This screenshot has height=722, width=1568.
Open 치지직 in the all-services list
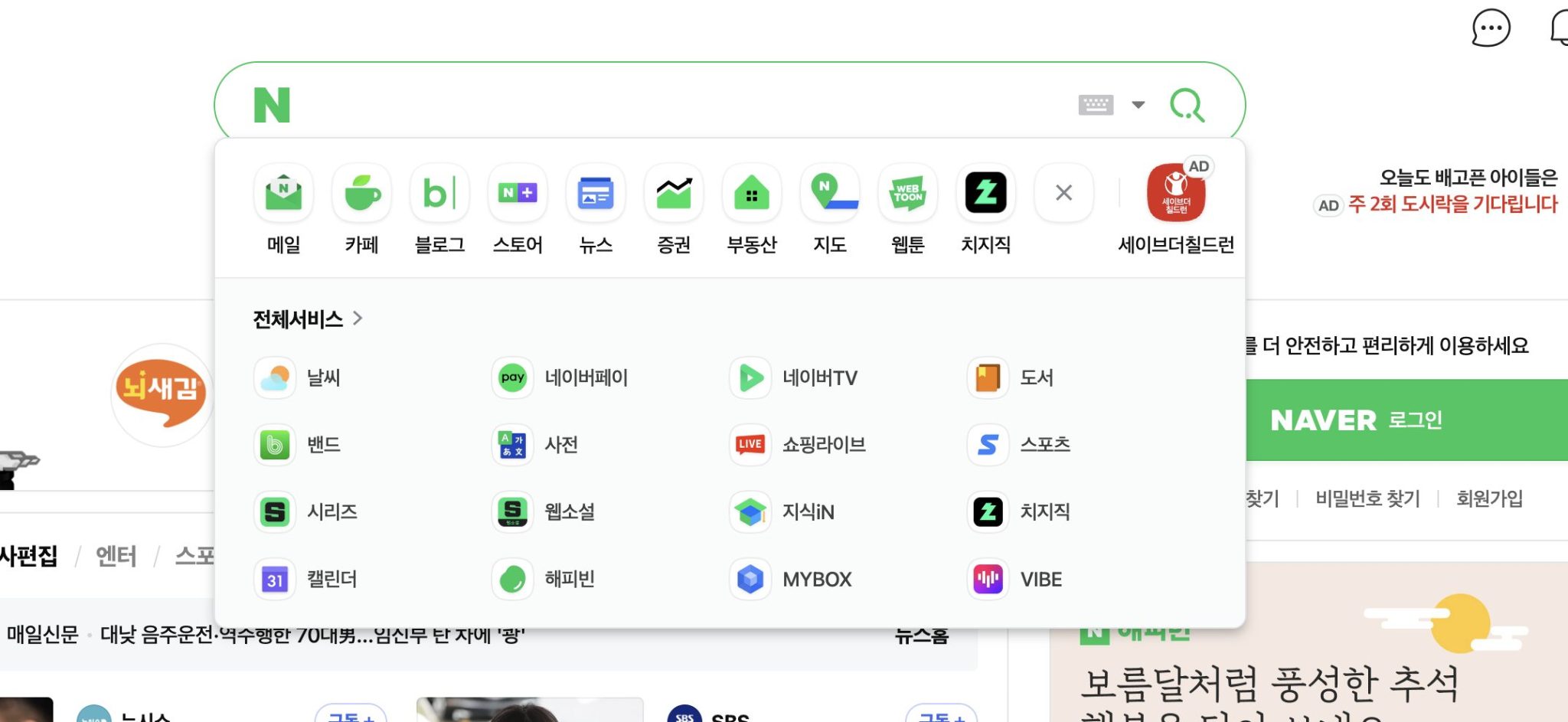pyautogui.click(x=1019, y=512)
